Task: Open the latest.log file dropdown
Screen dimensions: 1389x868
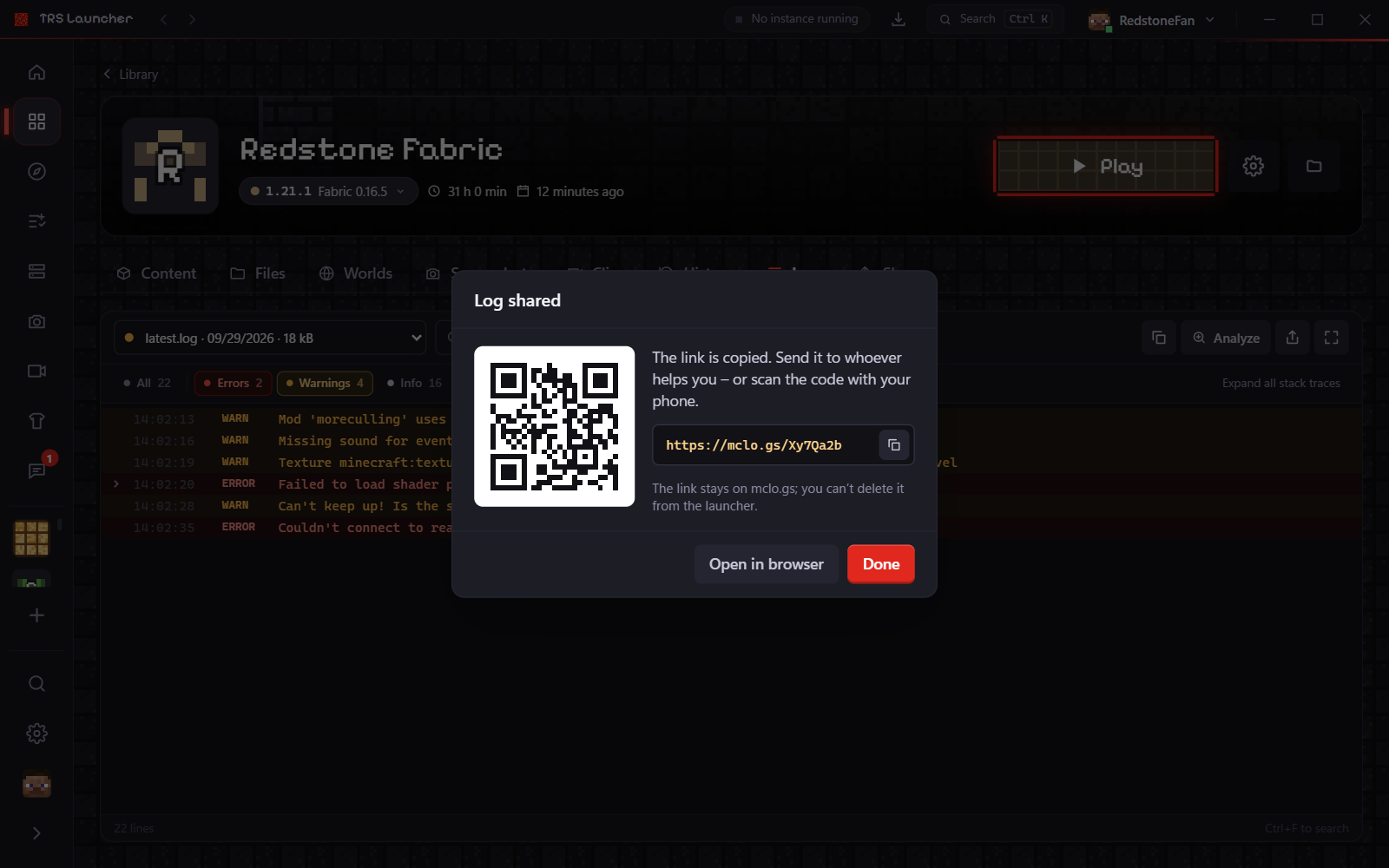Action: pos(271,338)
